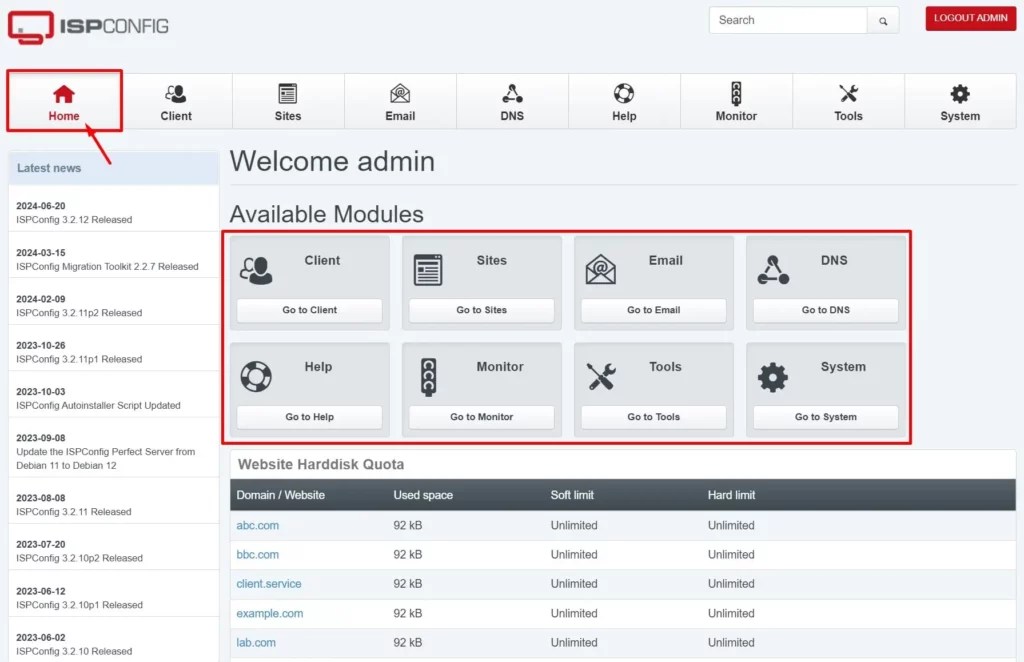Screen dimensions: 1024x662
Task: Open the Home tab label
Action: coord(63,116)
